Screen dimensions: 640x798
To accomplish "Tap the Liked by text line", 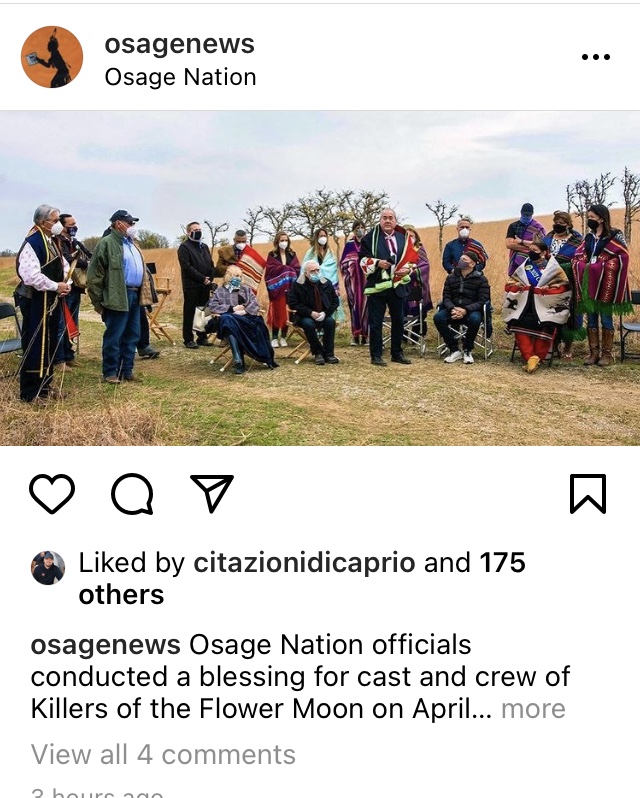I will 302,578.
